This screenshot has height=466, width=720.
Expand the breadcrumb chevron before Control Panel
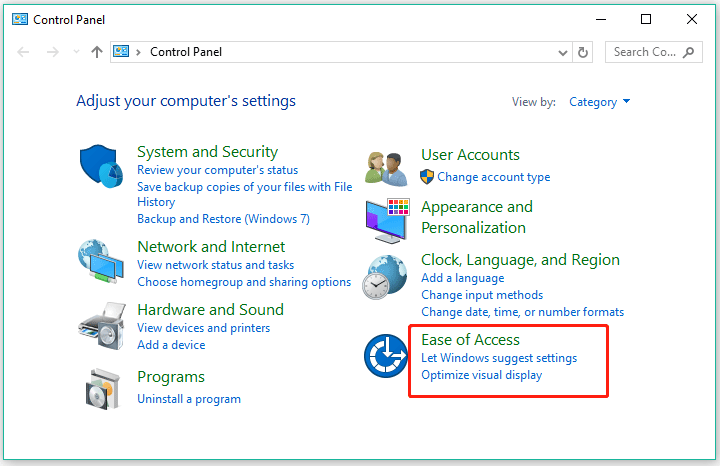[138, 52]
